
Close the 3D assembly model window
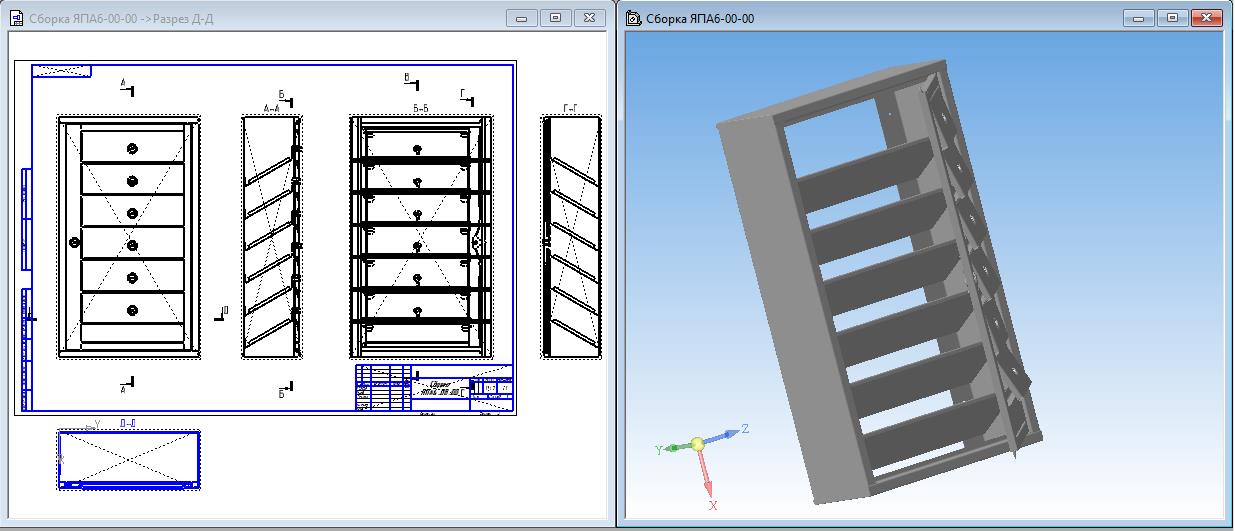pyautogui.click(x=1206, y=17)
